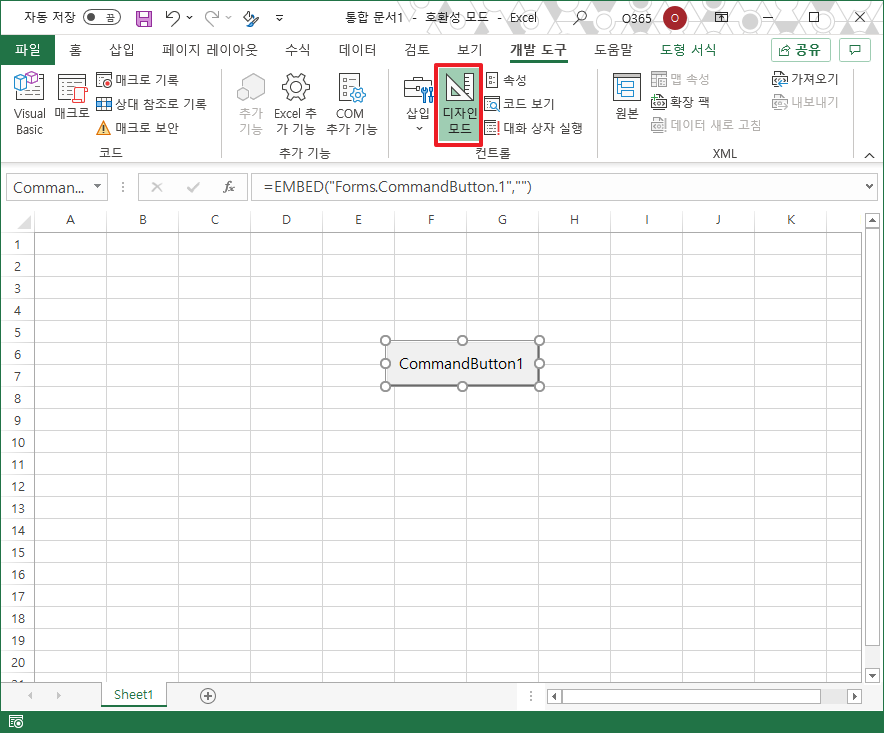Click 확장 팩 (Expansion Packs)
This screenshot has width=884, height=733.
pyautogui.click(x=680, y=102)
